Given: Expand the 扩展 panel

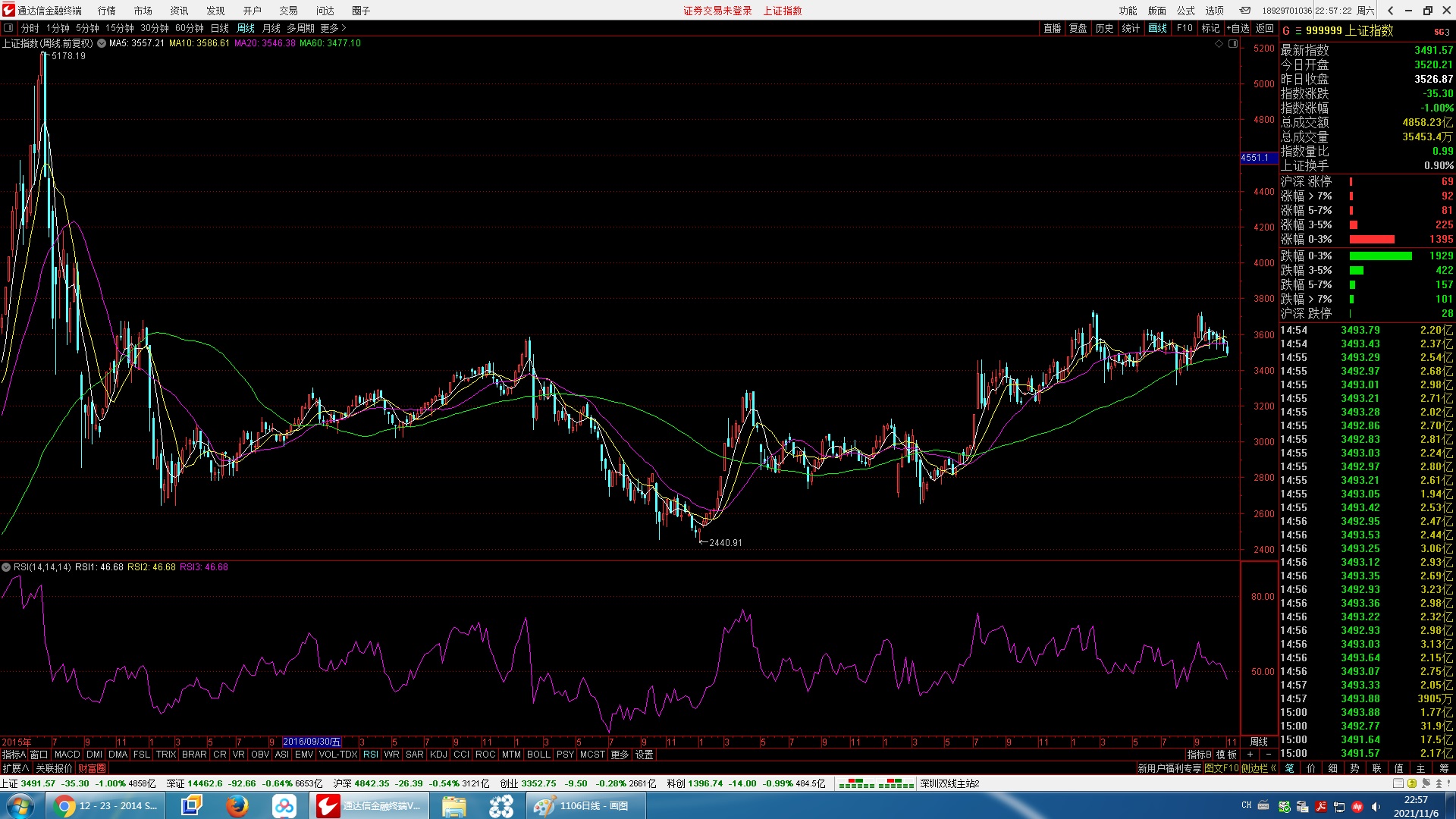Looking at the screenshot, I should (x=15, y=768).
